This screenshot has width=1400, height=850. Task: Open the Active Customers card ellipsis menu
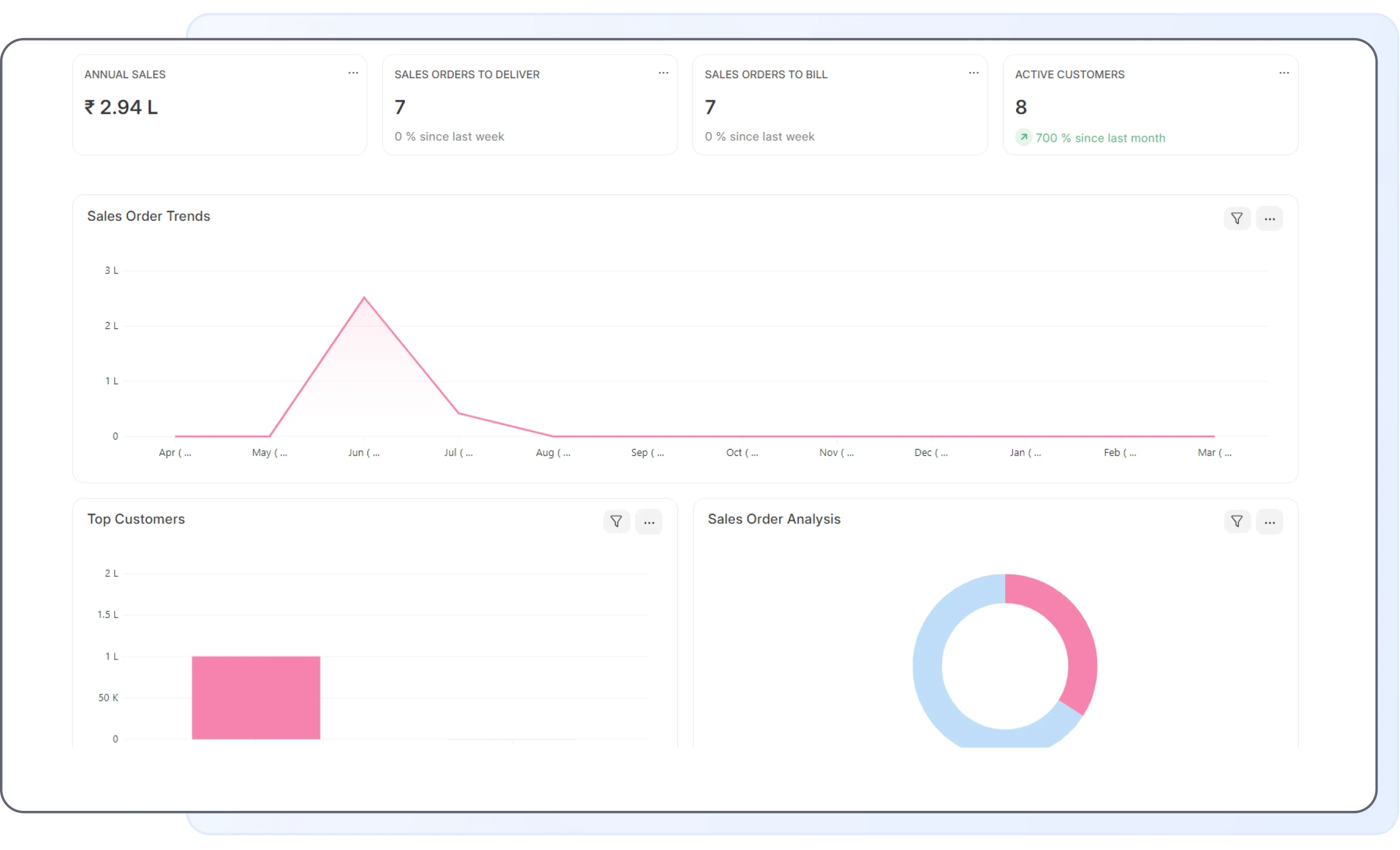pos(1284,73)
